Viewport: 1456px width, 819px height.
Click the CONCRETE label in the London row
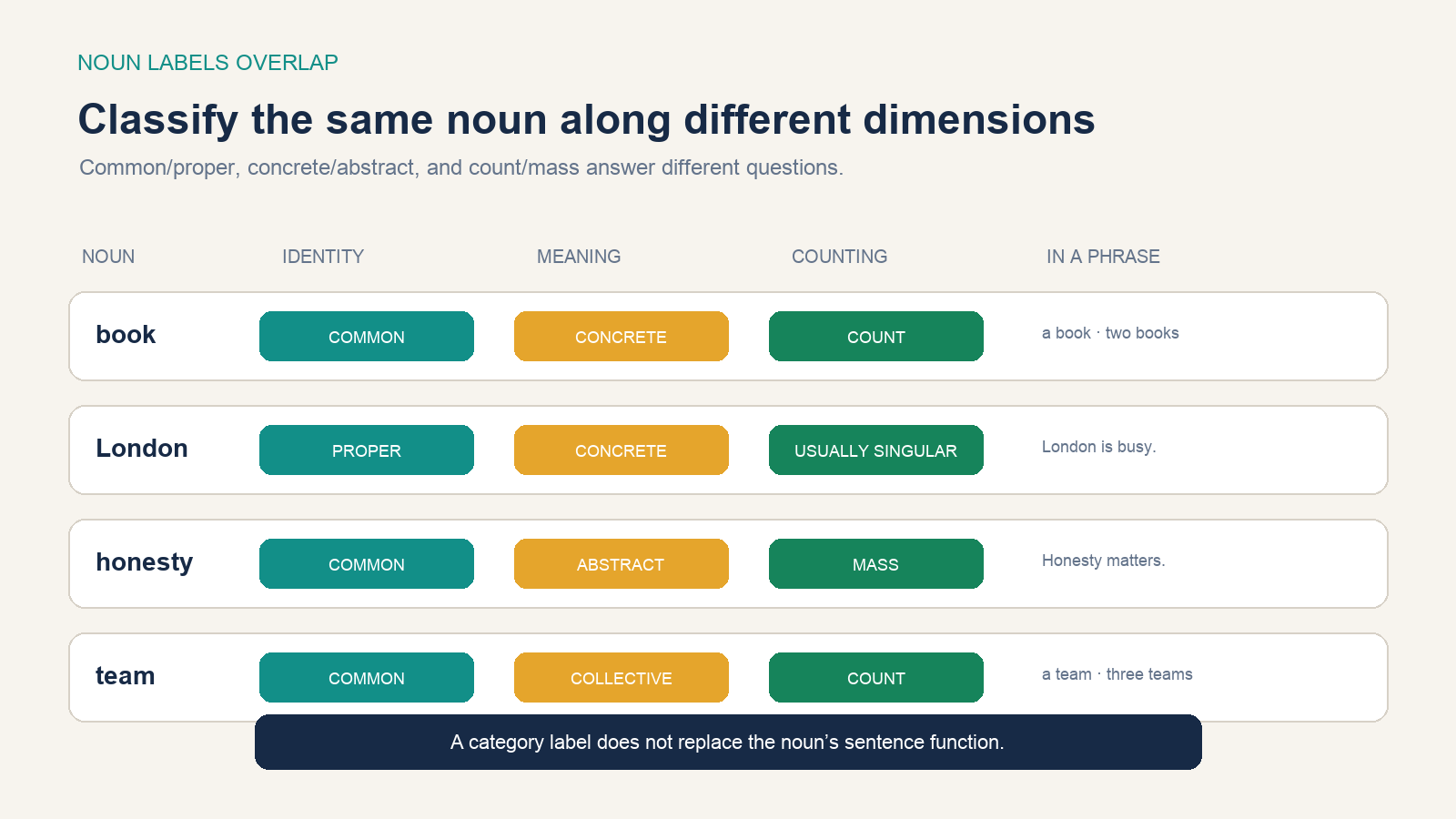(x=622, y=450)
